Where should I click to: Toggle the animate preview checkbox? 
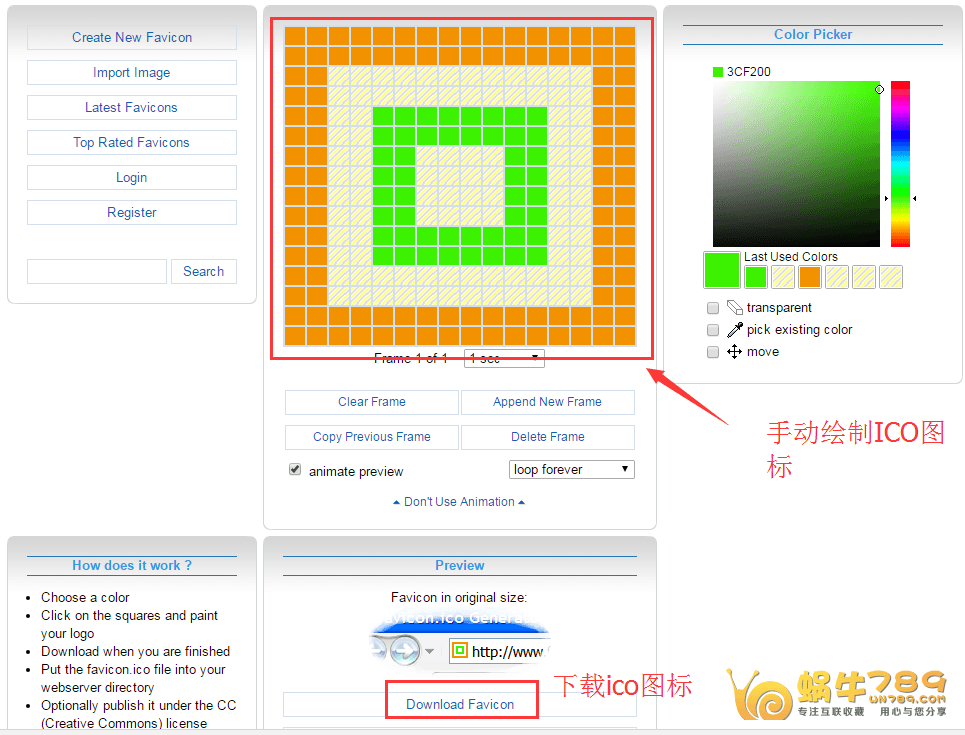pos(295,470)
